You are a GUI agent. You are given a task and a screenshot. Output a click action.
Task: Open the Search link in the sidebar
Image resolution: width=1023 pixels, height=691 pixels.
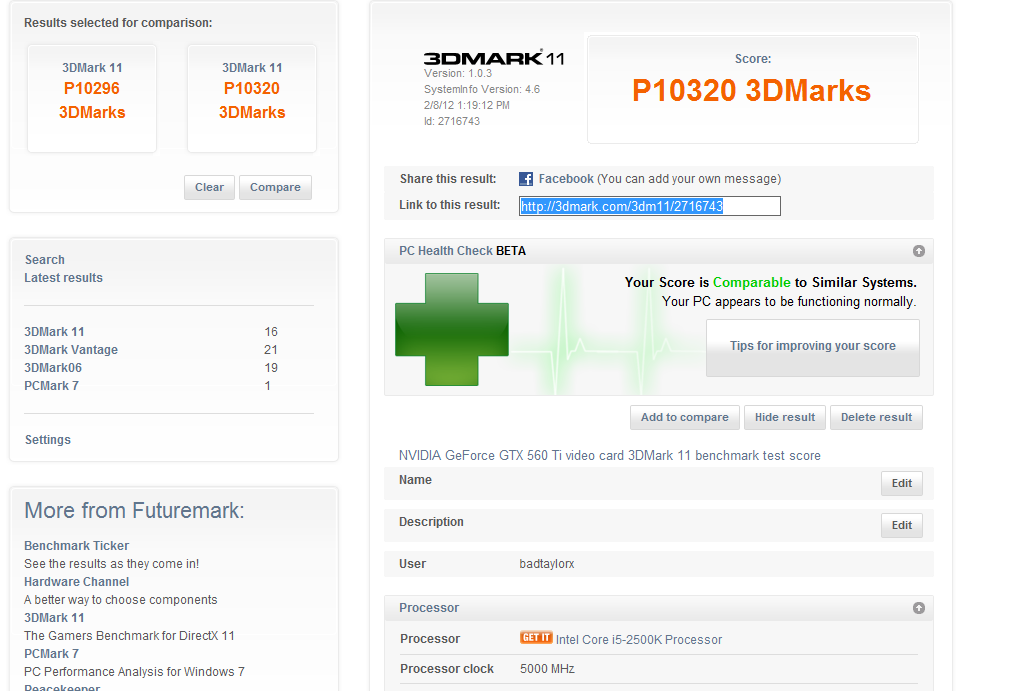pyautogui.click(x=44, y=260)
